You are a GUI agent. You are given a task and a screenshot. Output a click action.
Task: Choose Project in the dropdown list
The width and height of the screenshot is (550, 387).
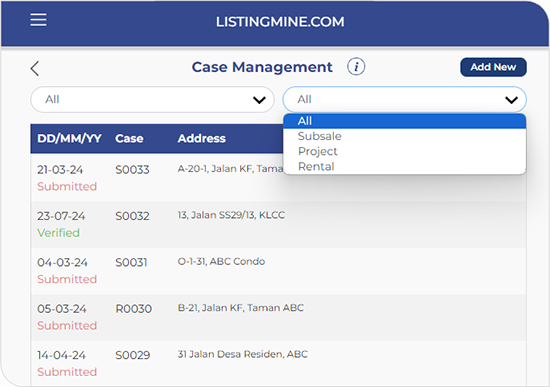[x=404, y=151]
